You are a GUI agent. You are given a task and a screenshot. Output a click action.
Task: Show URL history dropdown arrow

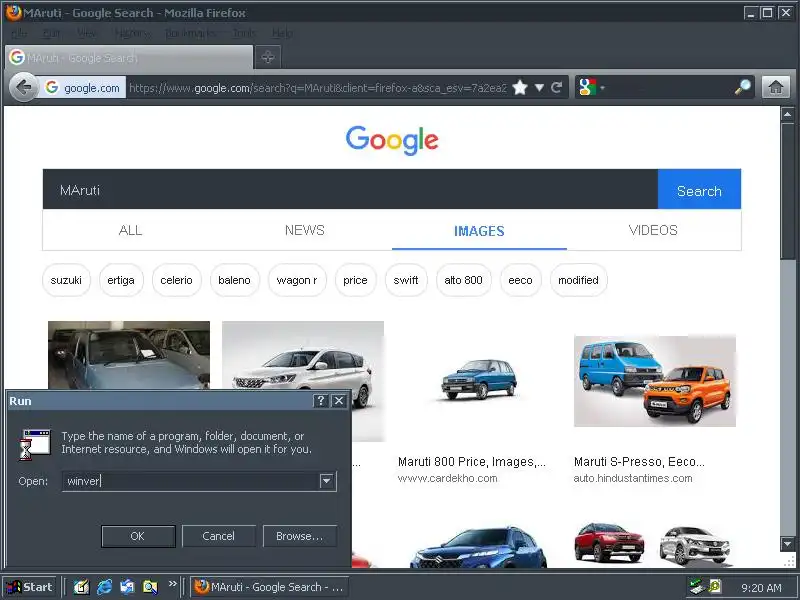539,88
